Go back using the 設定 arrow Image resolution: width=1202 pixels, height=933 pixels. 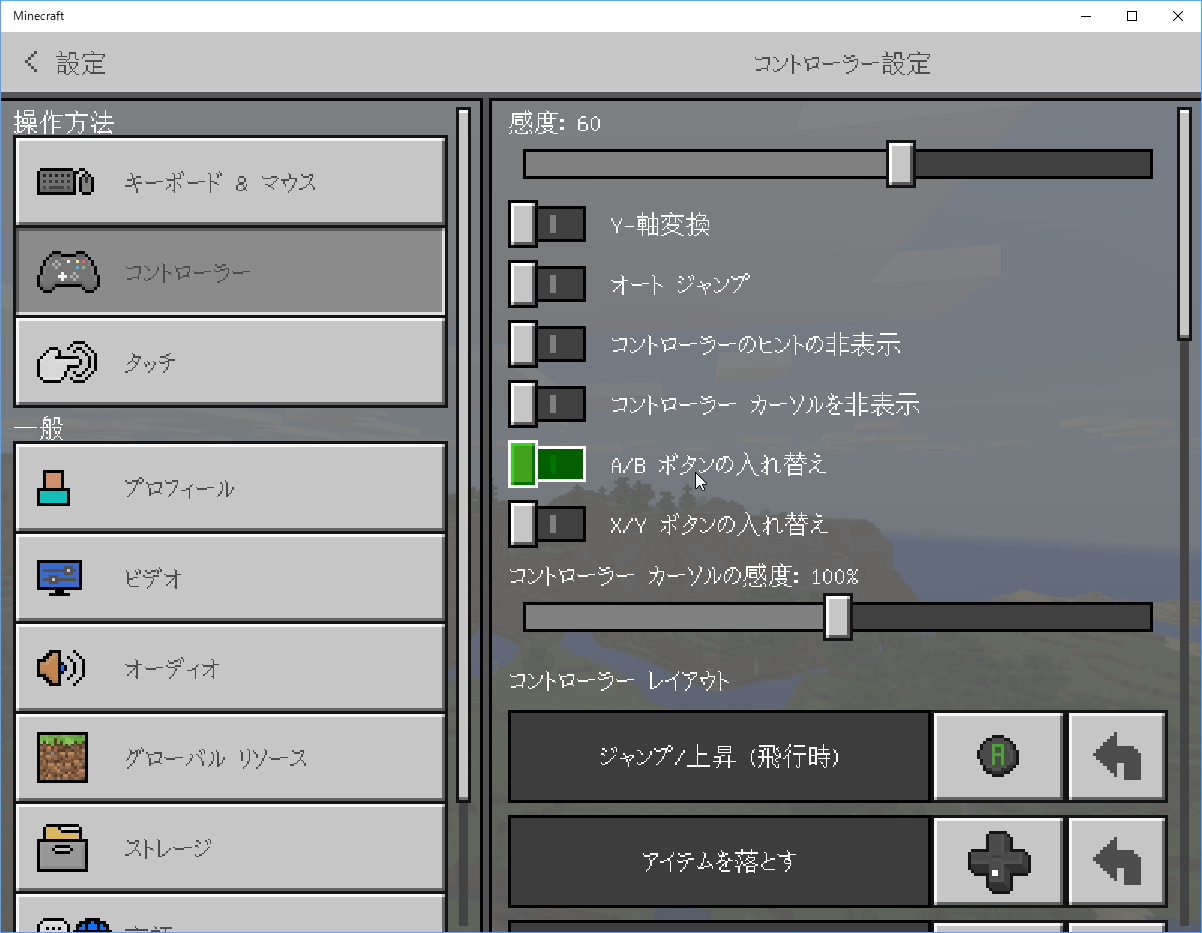(32, 63)
